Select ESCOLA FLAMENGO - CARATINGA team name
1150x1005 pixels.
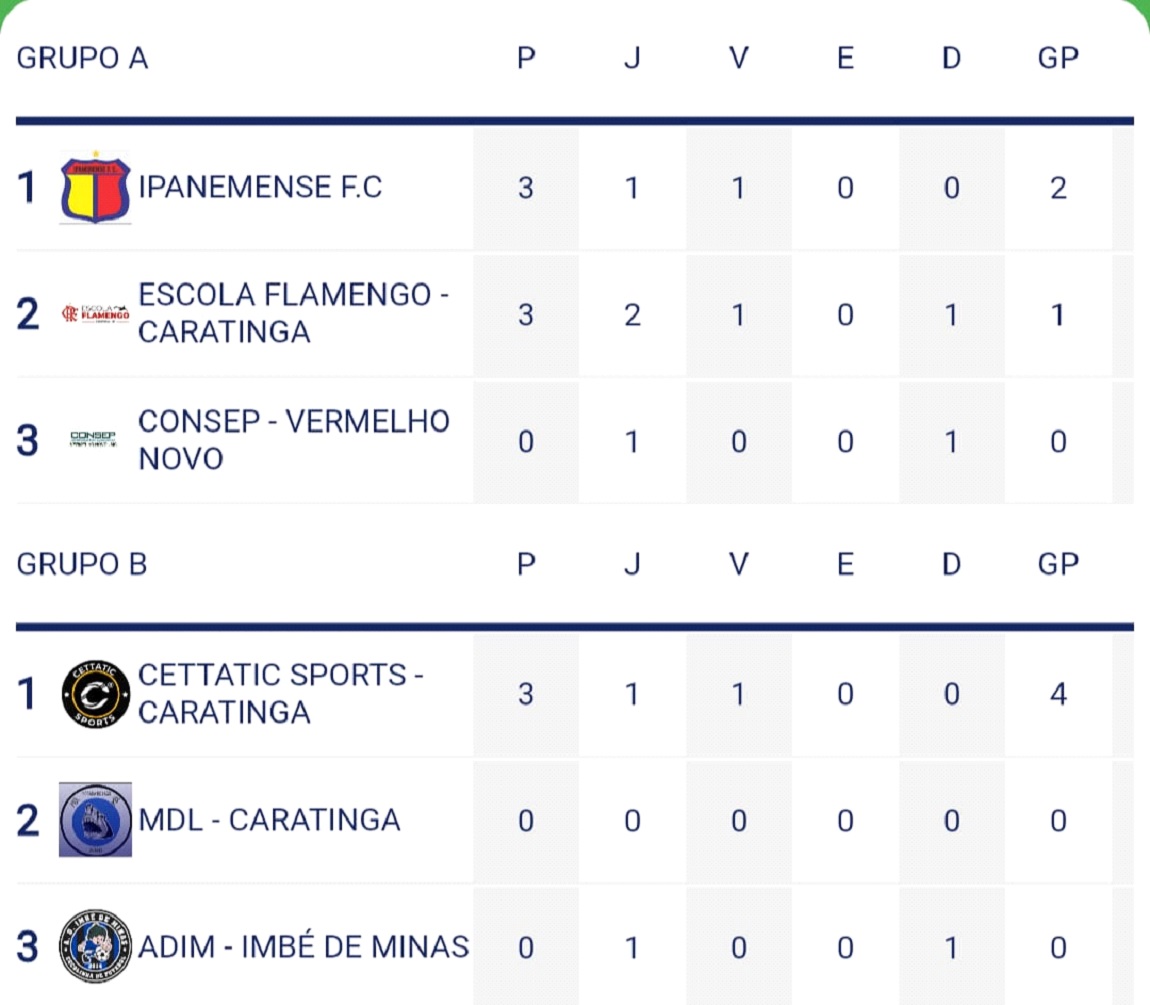(x=293, y=314)
